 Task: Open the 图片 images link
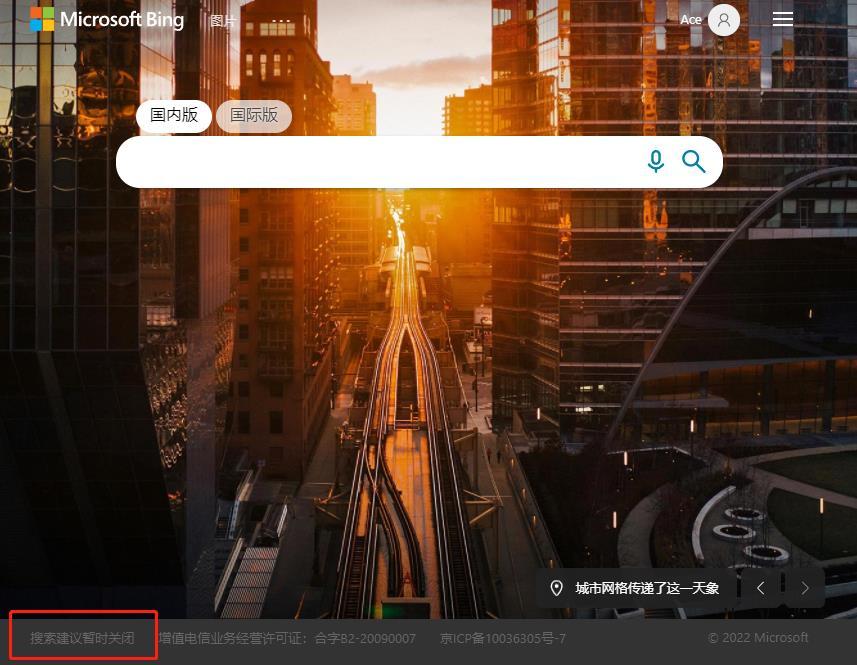point(223,21)
